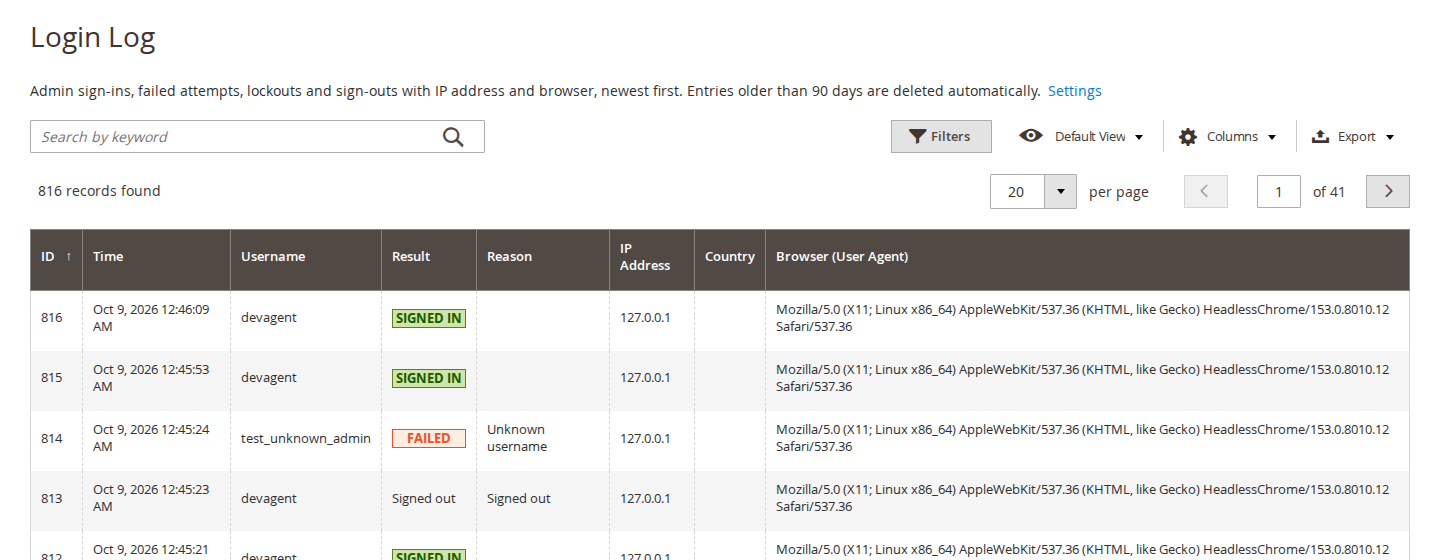Image resolution: width=1440 pixels, height=560 pixels.
Task: Click the 816 records found text
Action: 99,191
